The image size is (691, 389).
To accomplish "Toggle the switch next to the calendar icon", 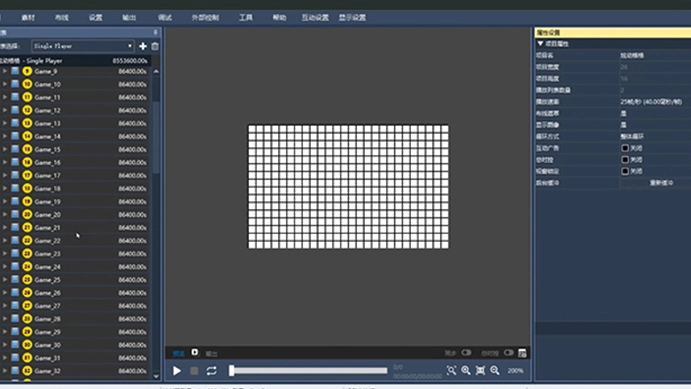I will pos(509,352).
